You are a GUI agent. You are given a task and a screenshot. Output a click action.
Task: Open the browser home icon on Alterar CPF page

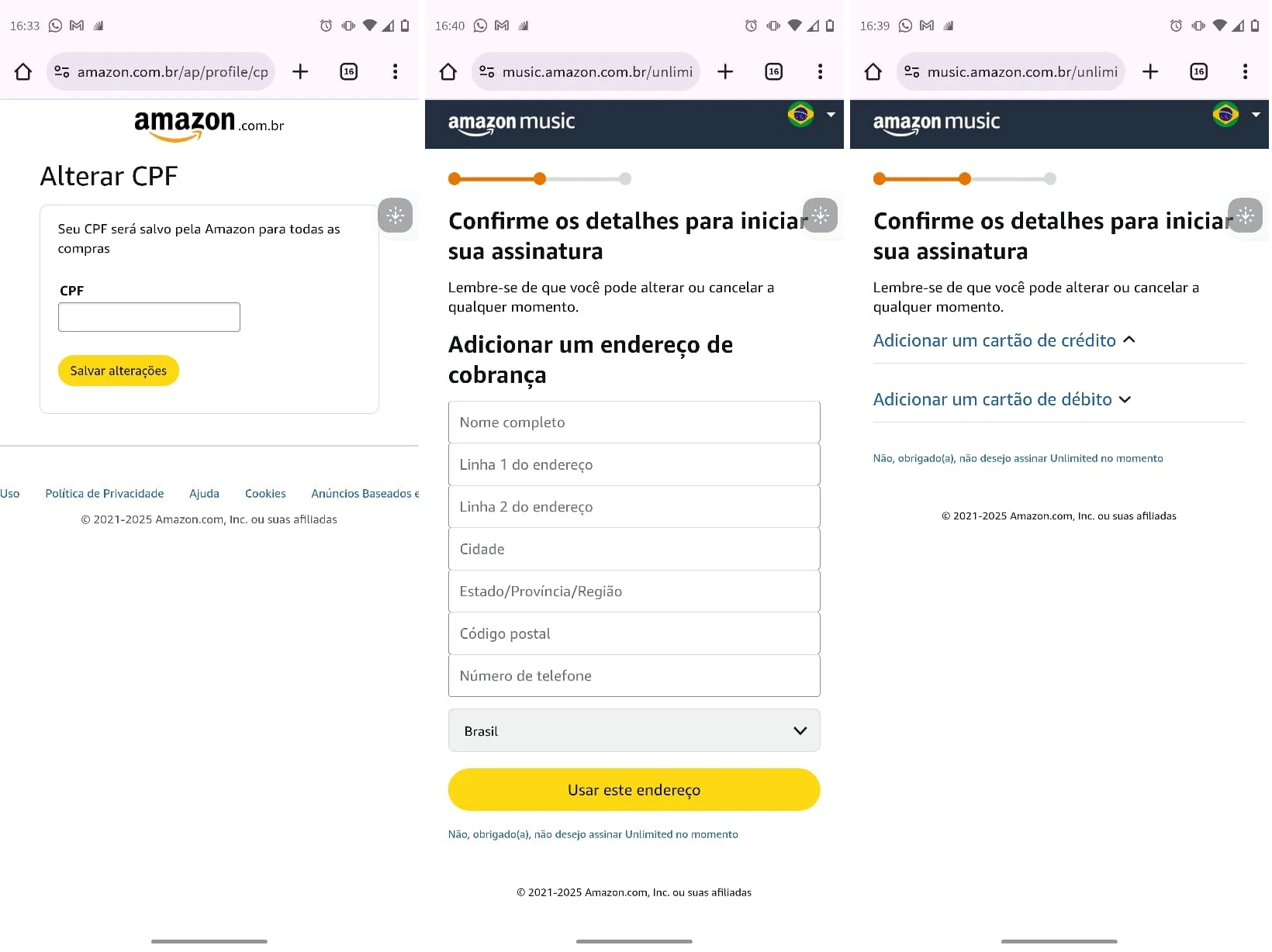[22, 71]
